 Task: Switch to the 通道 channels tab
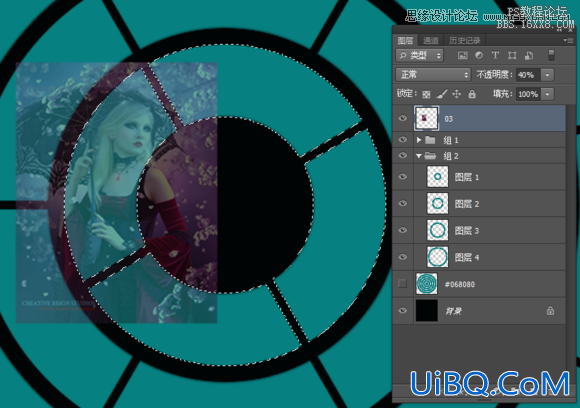click(431, 41)
